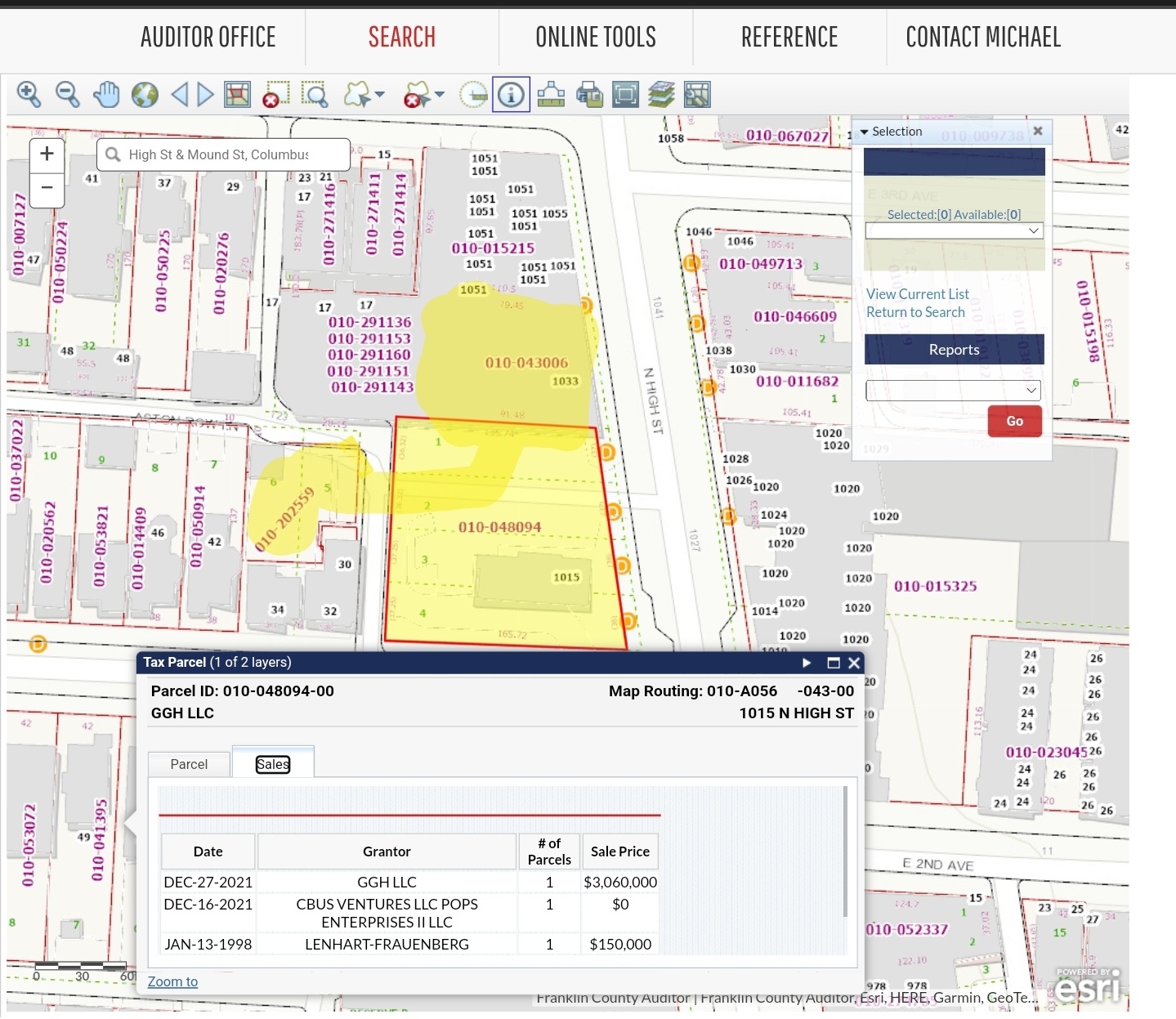Image resolution: width=1176 pixels, height=1019 pixels.
Task: Click the popup vertical scrollbar
Action: [x=845, y=851]
